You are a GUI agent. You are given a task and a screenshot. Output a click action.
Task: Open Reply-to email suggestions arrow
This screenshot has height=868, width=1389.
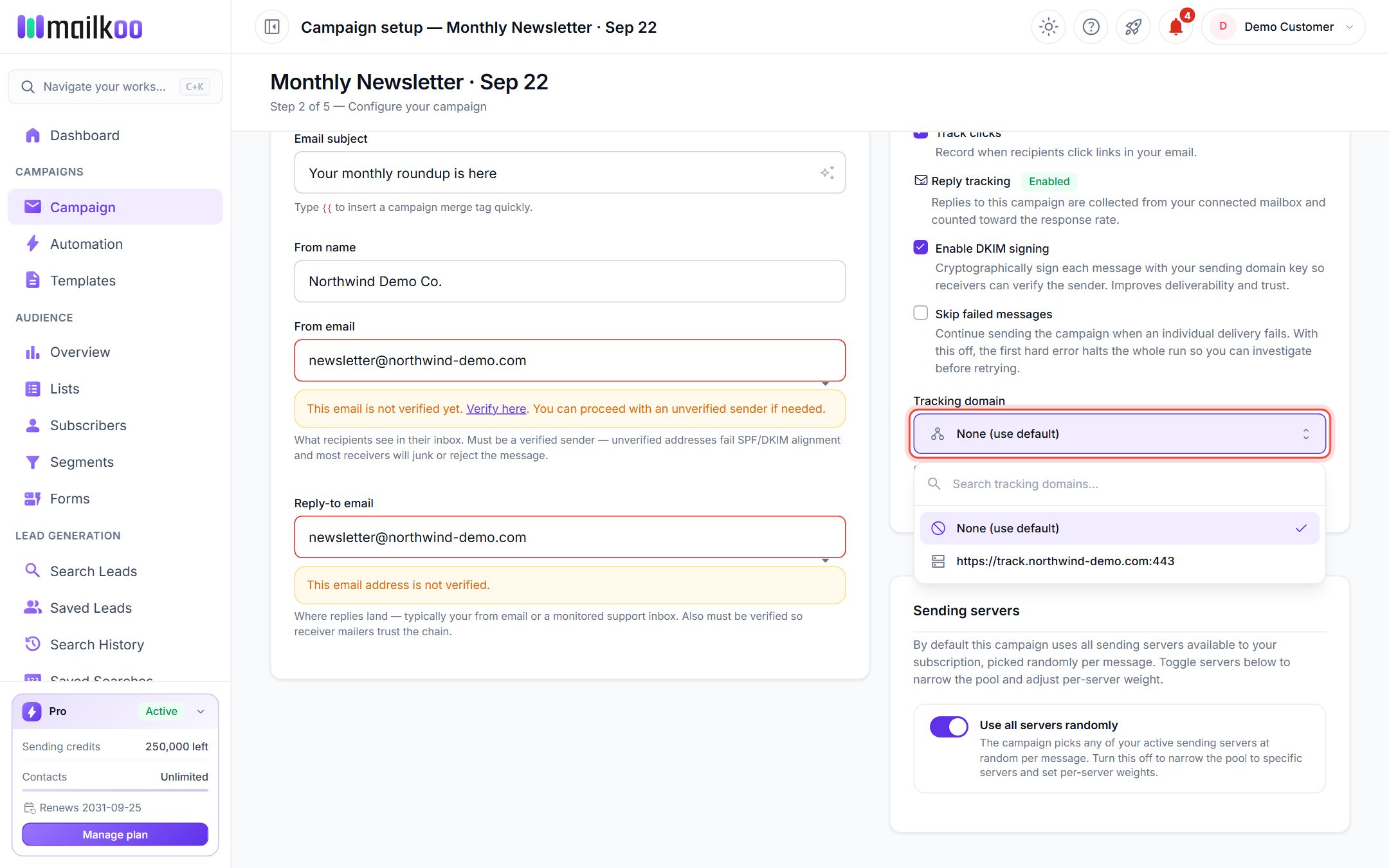tap(825, 561)
